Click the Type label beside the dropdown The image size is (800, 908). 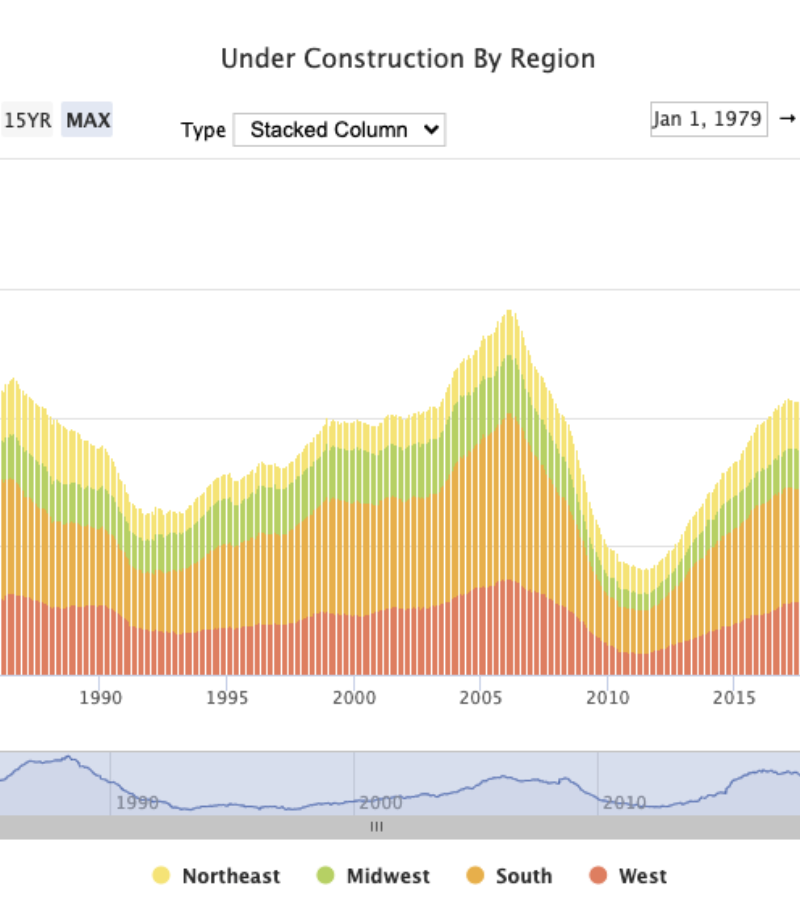[203, 131]
